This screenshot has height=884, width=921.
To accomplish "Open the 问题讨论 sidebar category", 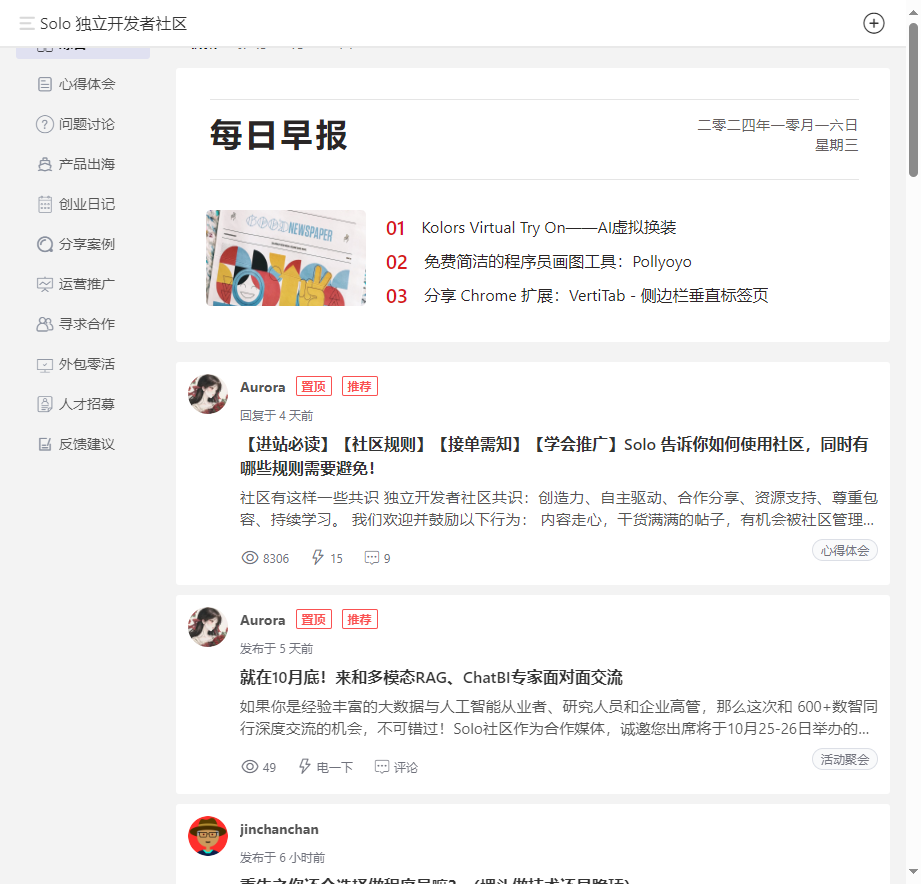I will point(83,124).
